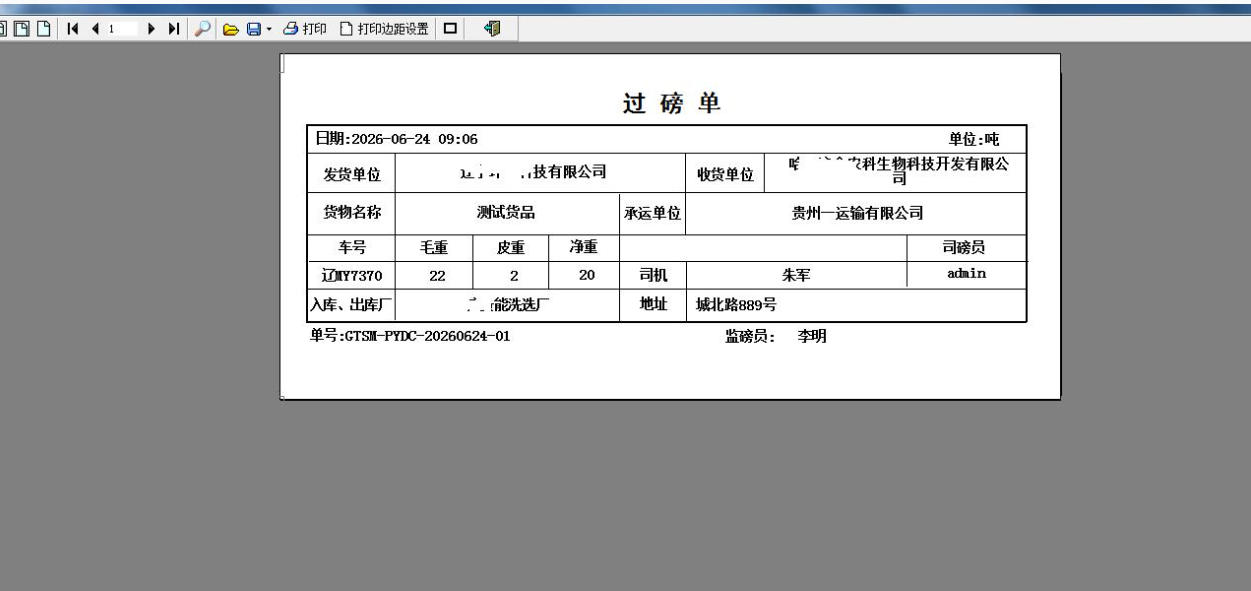The width and height of the screenshot is (1251, 591).
Task: Go to the next page
Action: click(152, 30)
